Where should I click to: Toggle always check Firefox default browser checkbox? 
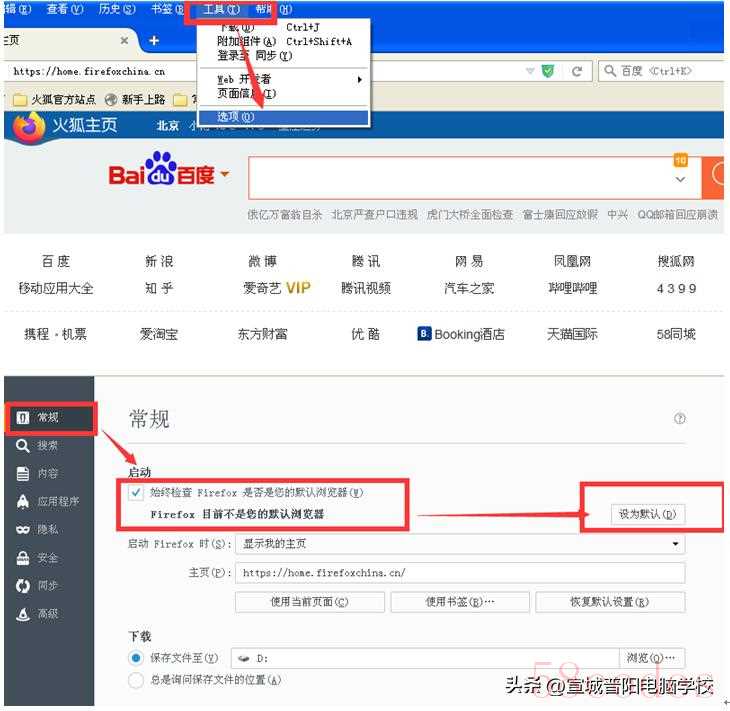pos(136,493)
